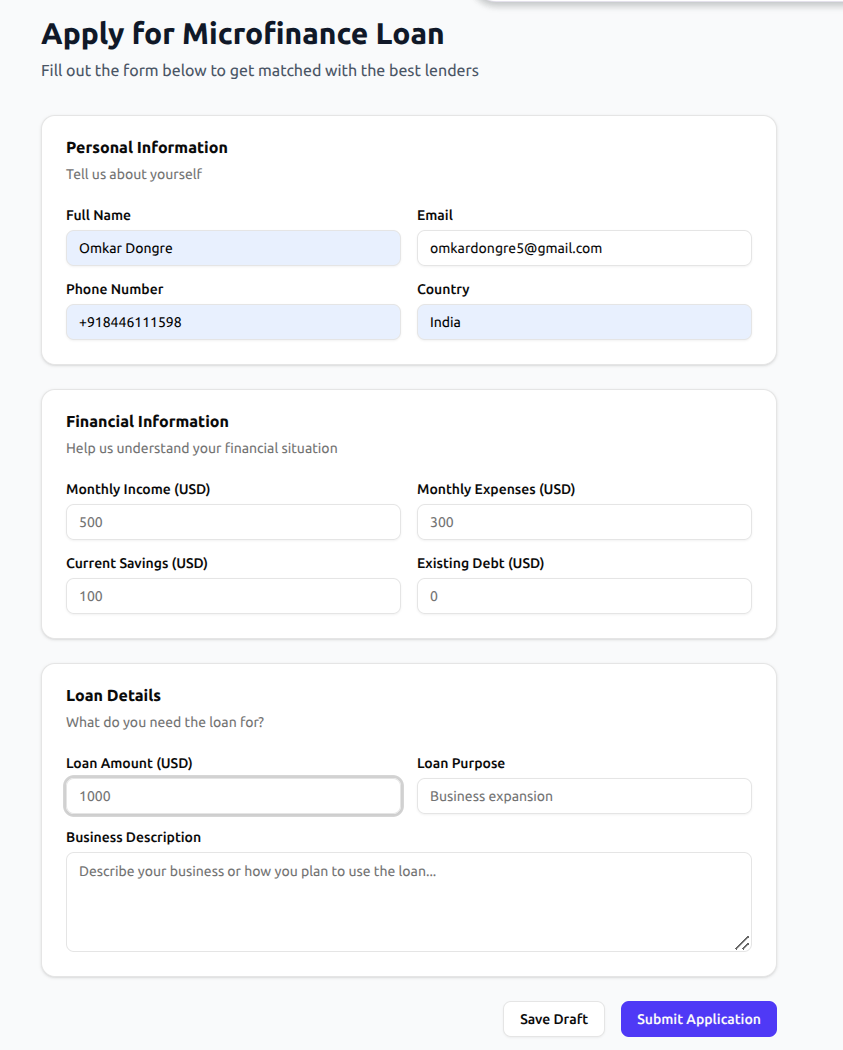Click the Monthly Income (USD) field
Image resolution: width=843 pixels, height=1050 pixels.
(233, 522)
